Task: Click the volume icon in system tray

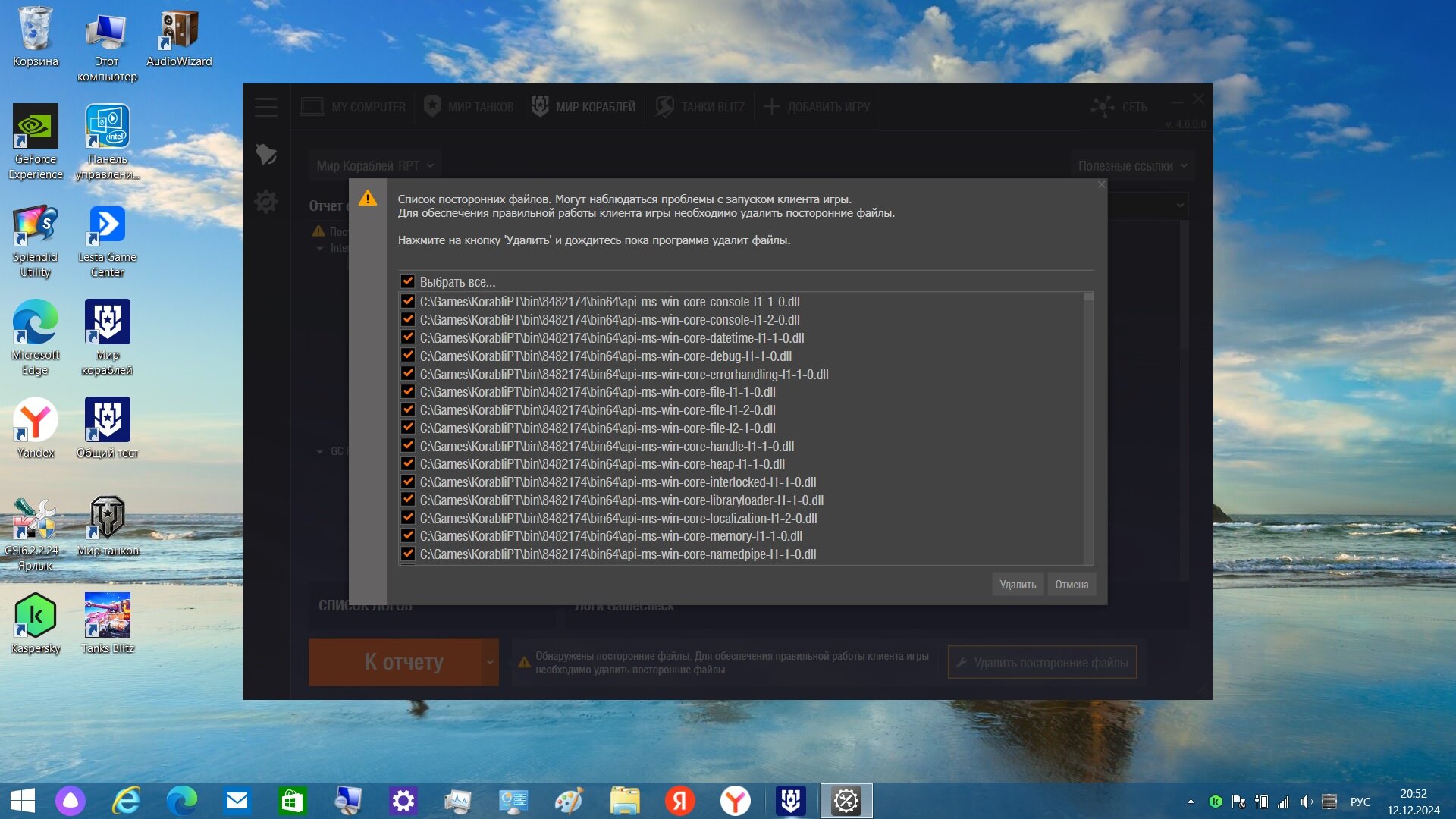Action: coord(1306,802)
